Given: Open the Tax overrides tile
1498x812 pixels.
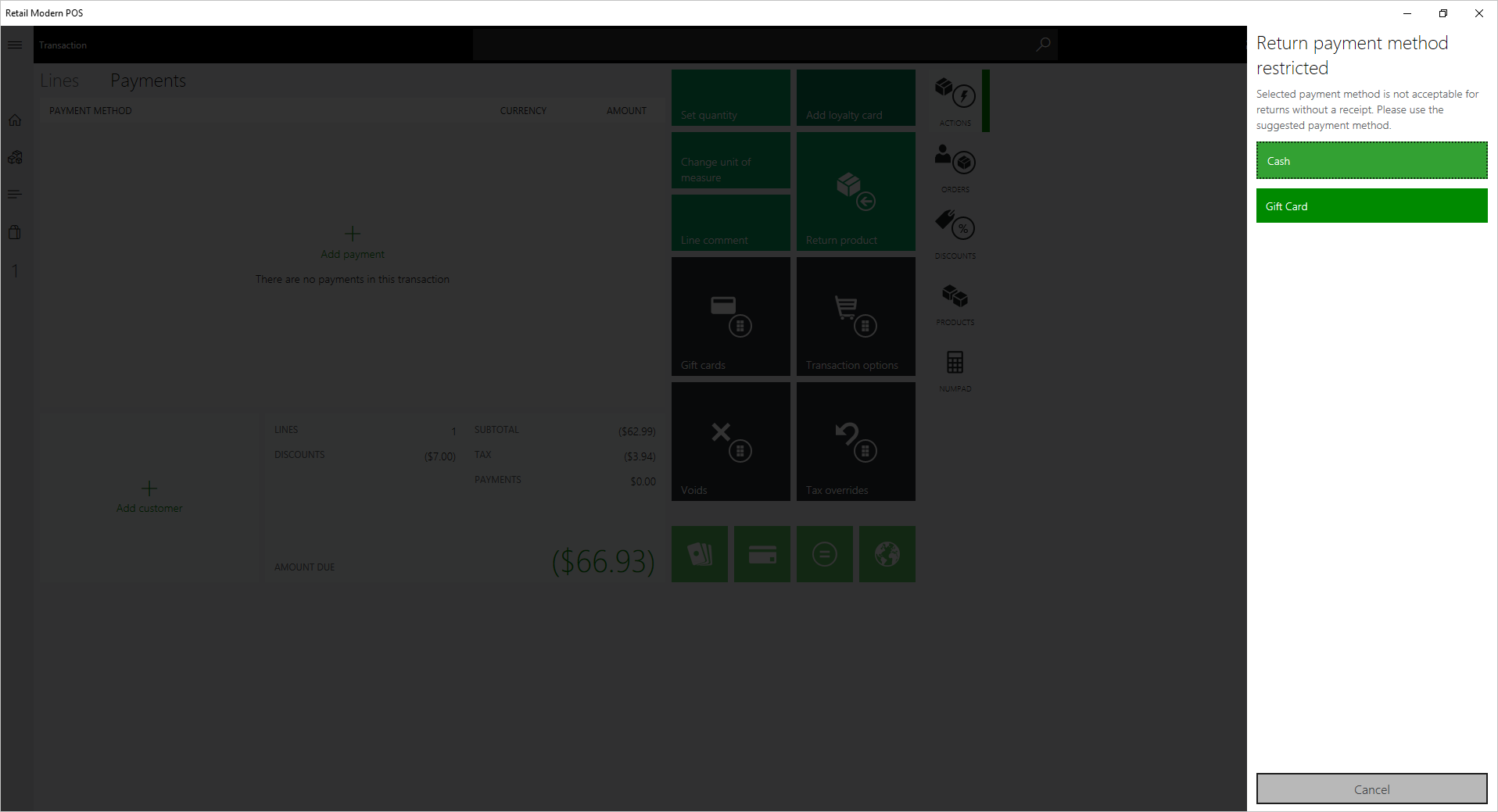Looking at the screenshot, I should pos(856,442).
